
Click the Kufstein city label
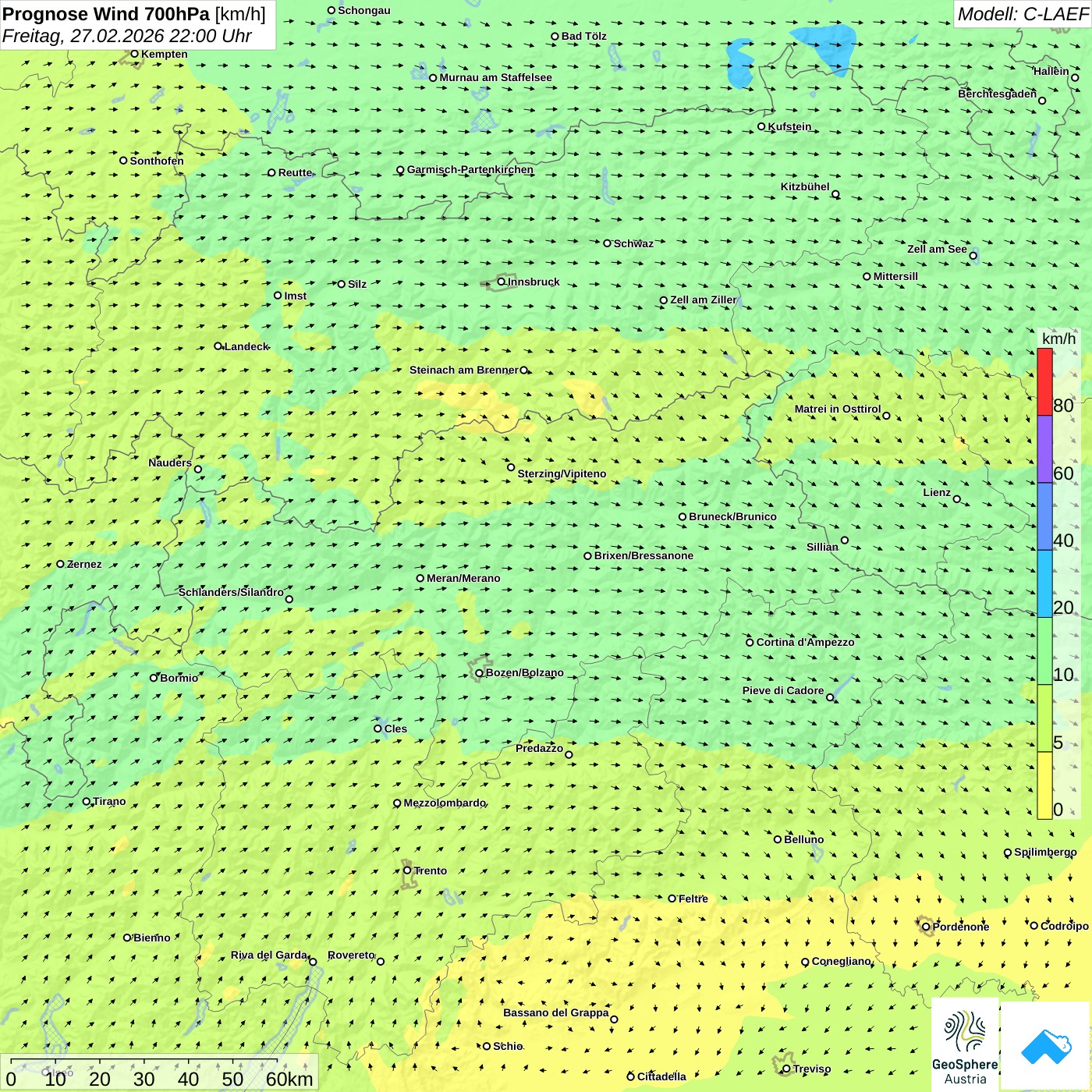point(789,126)
